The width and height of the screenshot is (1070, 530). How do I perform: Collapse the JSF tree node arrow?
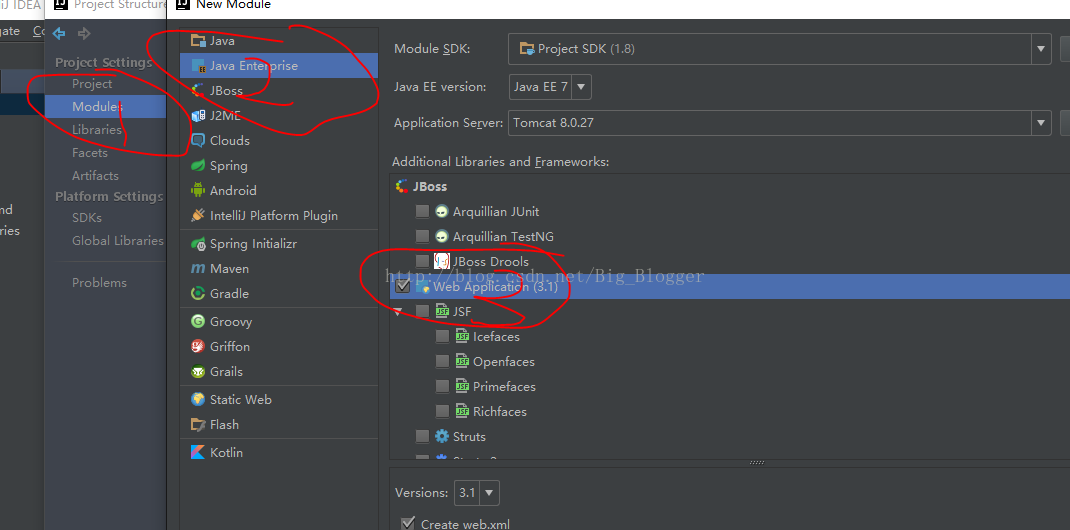tap(399, 312)
